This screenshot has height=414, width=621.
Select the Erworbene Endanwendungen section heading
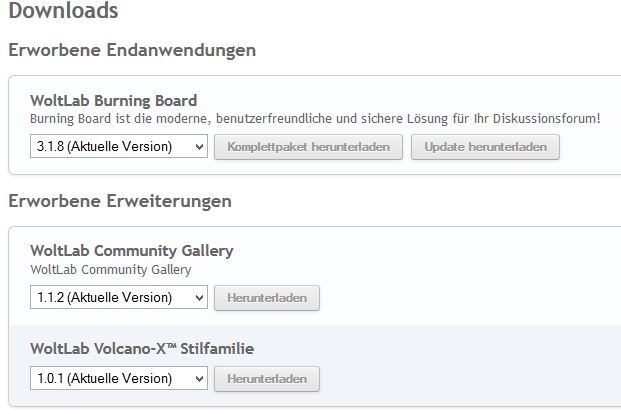pos(132,50)
